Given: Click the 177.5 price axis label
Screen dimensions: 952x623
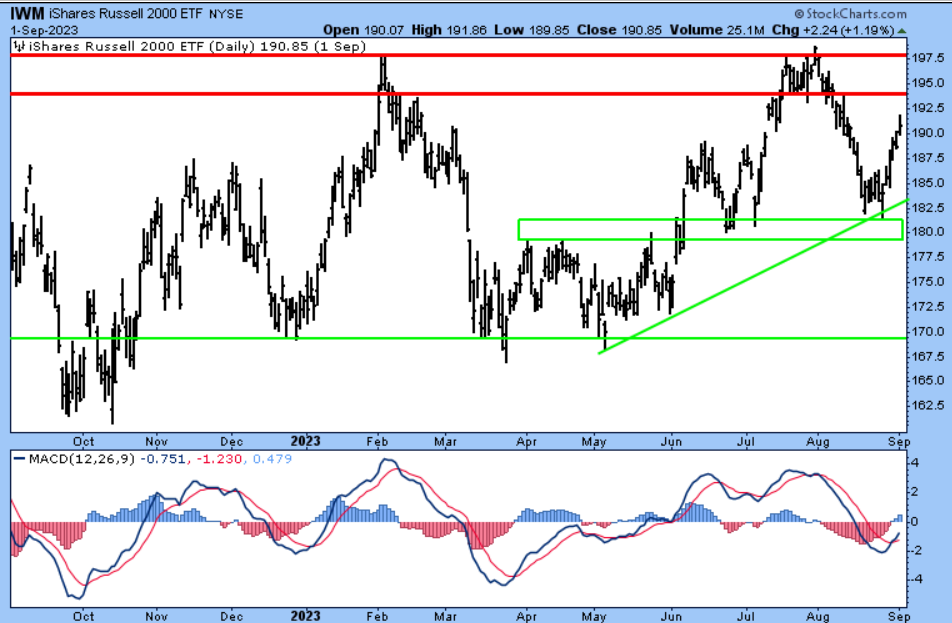Looking at the screenshot, I should pos(929,257).
